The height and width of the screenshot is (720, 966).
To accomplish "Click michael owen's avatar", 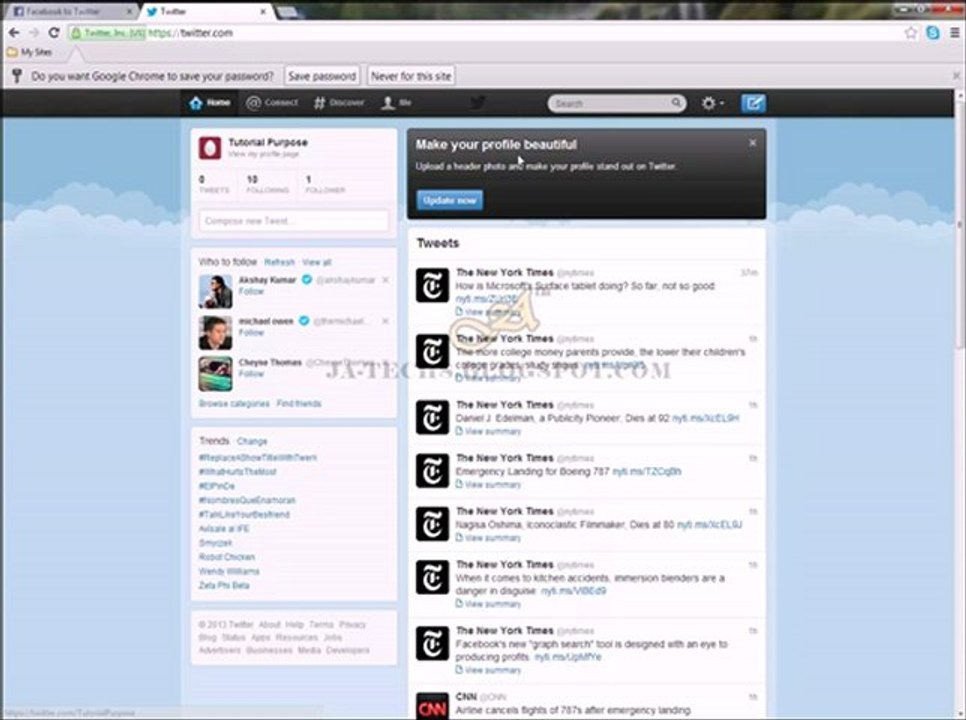I will [215, 333].
